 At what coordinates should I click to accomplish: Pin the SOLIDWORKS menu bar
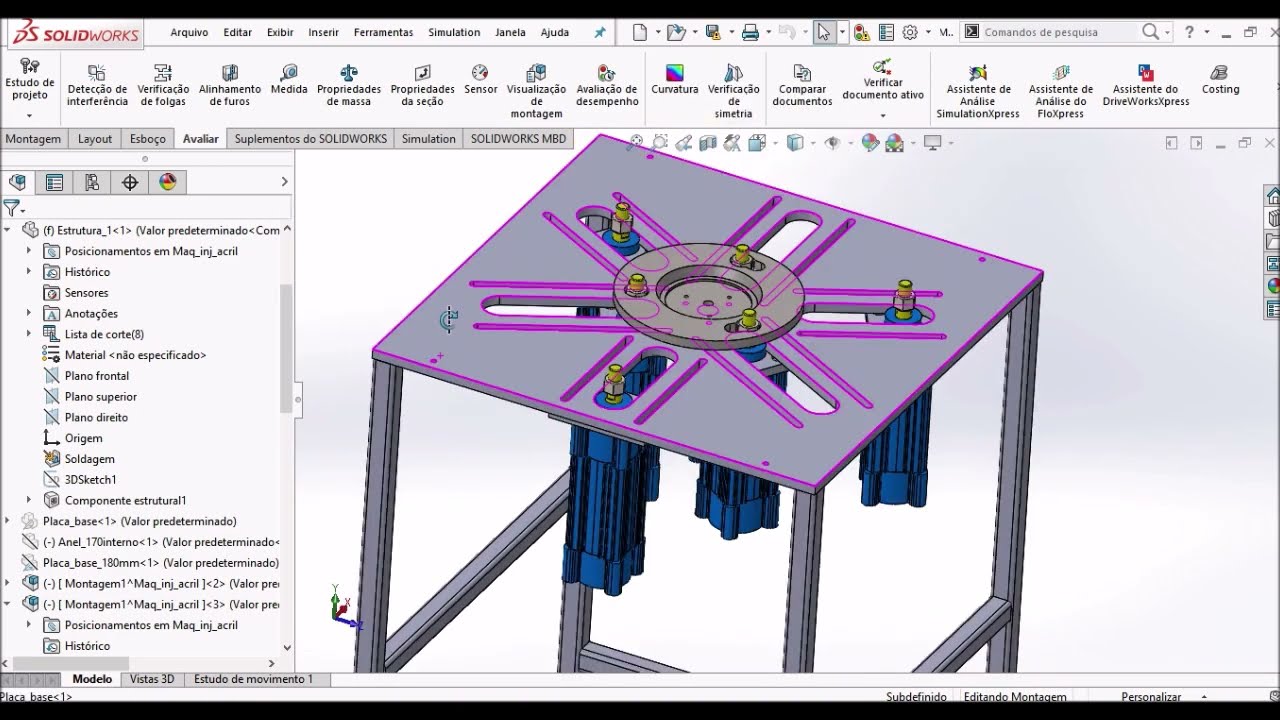pos(600,32)
